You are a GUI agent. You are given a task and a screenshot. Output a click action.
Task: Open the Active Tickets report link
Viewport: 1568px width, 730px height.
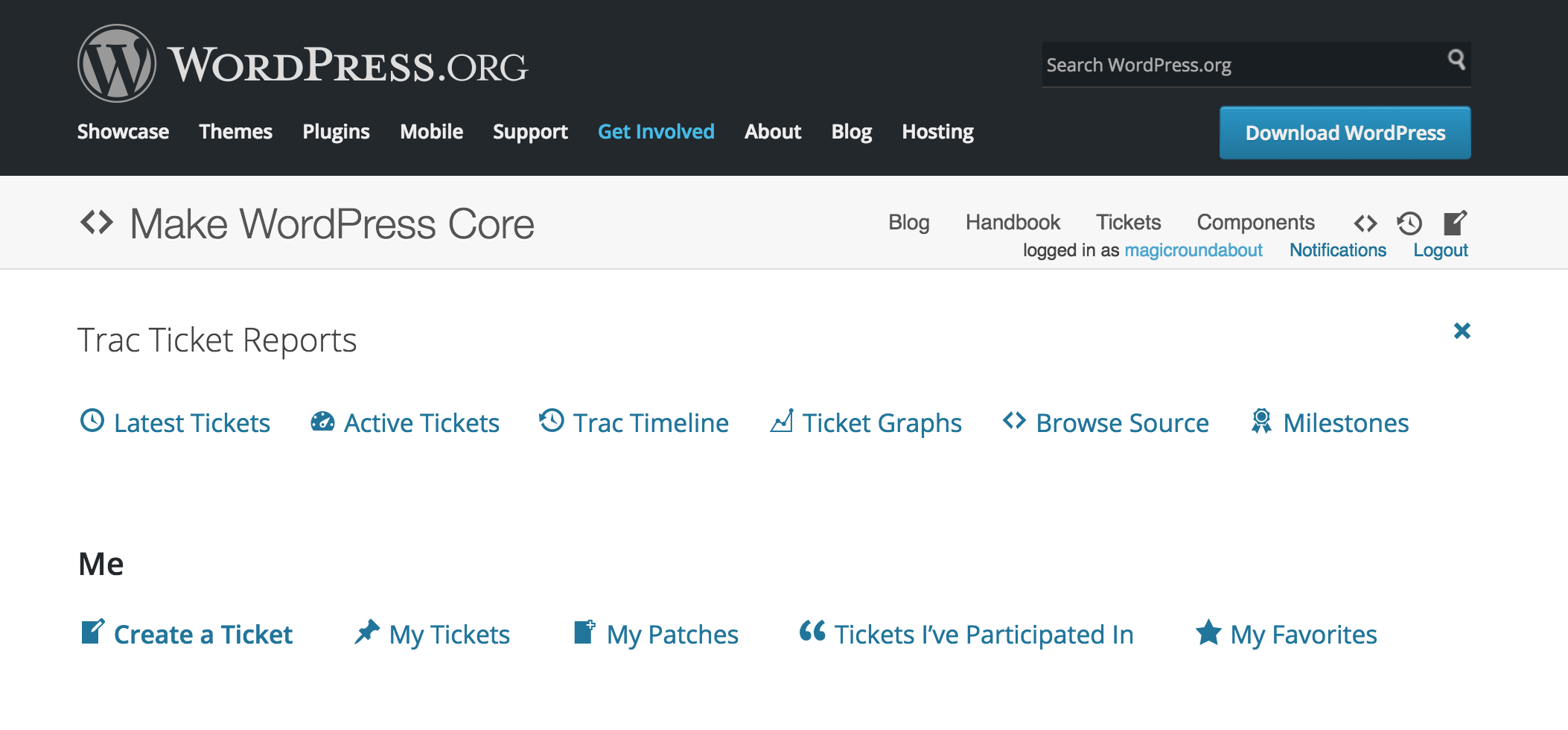pyautogui.click(x=421, y=423)
